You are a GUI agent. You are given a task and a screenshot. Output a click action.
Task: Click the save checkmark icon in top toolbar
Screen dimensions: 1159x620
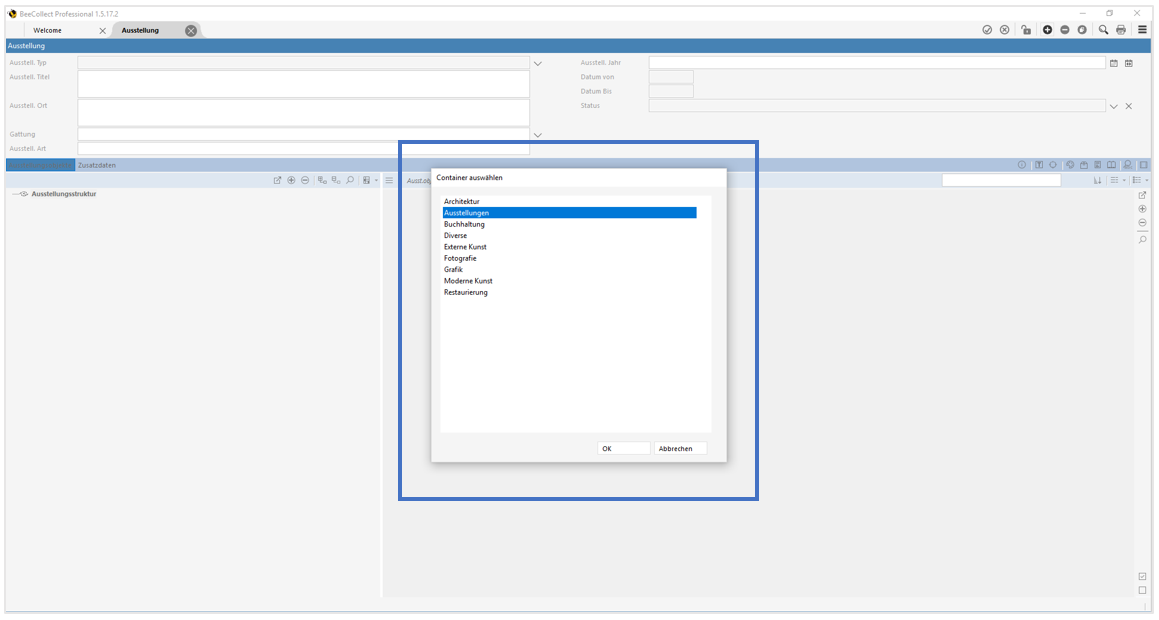click(987, 30)
